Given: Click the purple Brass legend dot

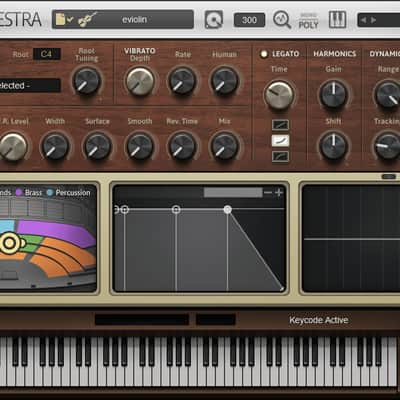Looking at the screenshot, I should [19, 193].
